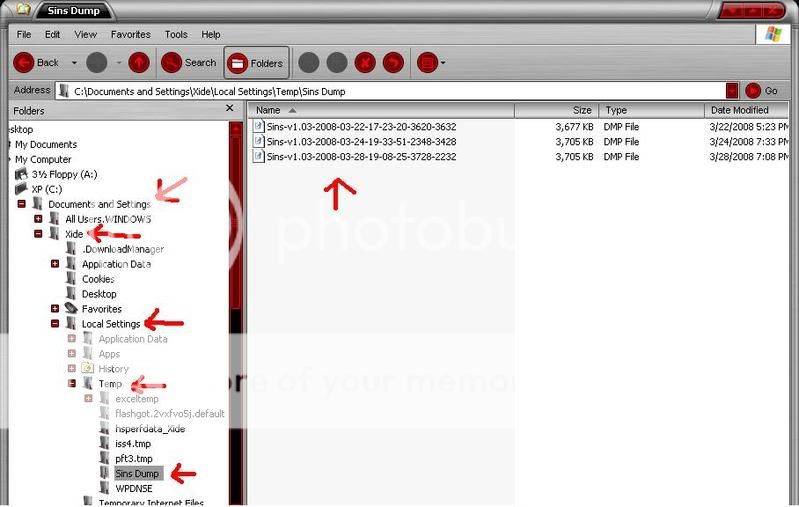799x507 pixels.
Task: Collapse the Xide folder node
Action: (38, 234)
